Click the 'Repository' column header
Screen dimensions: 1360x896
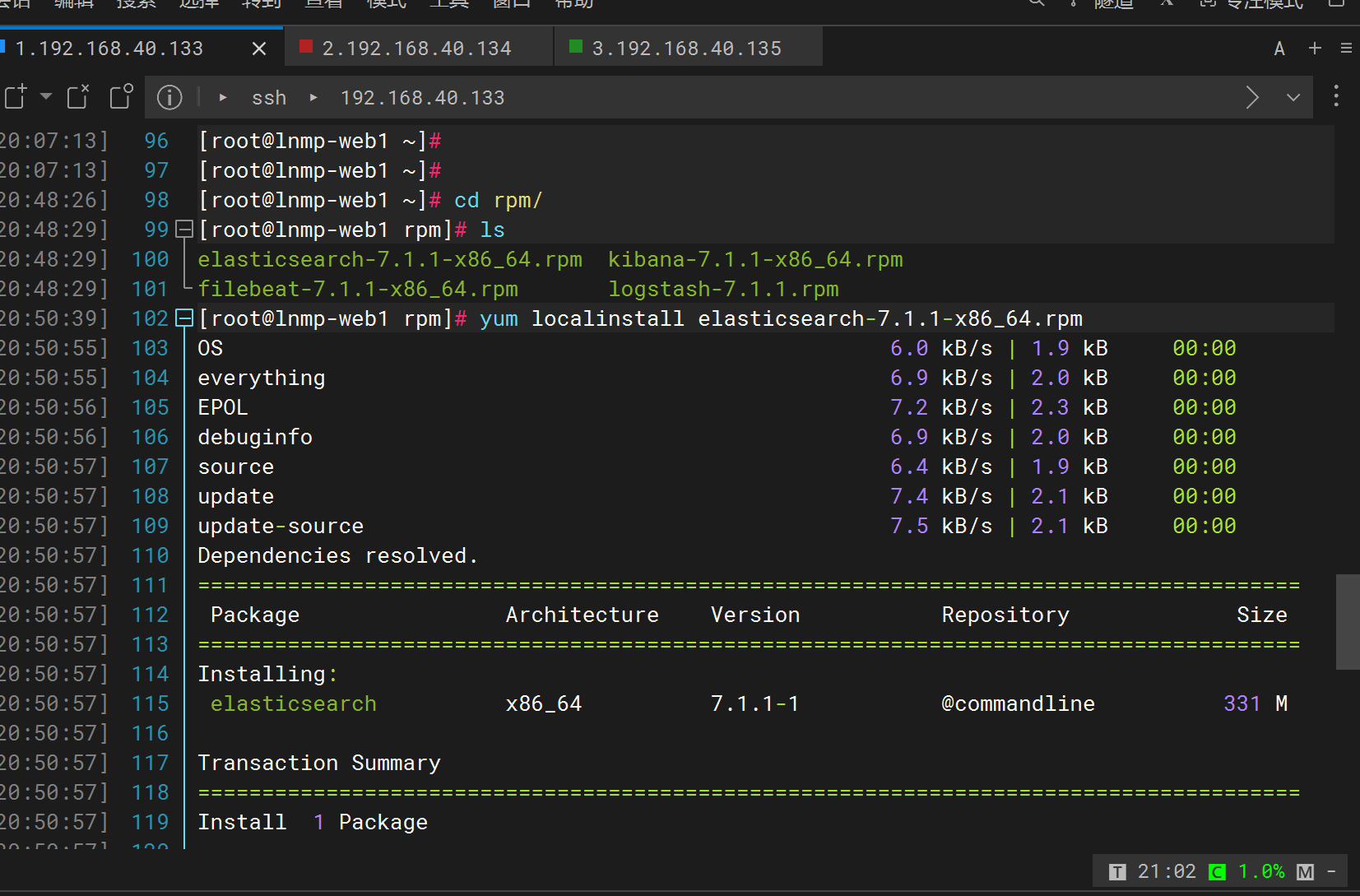[1005, 615]
